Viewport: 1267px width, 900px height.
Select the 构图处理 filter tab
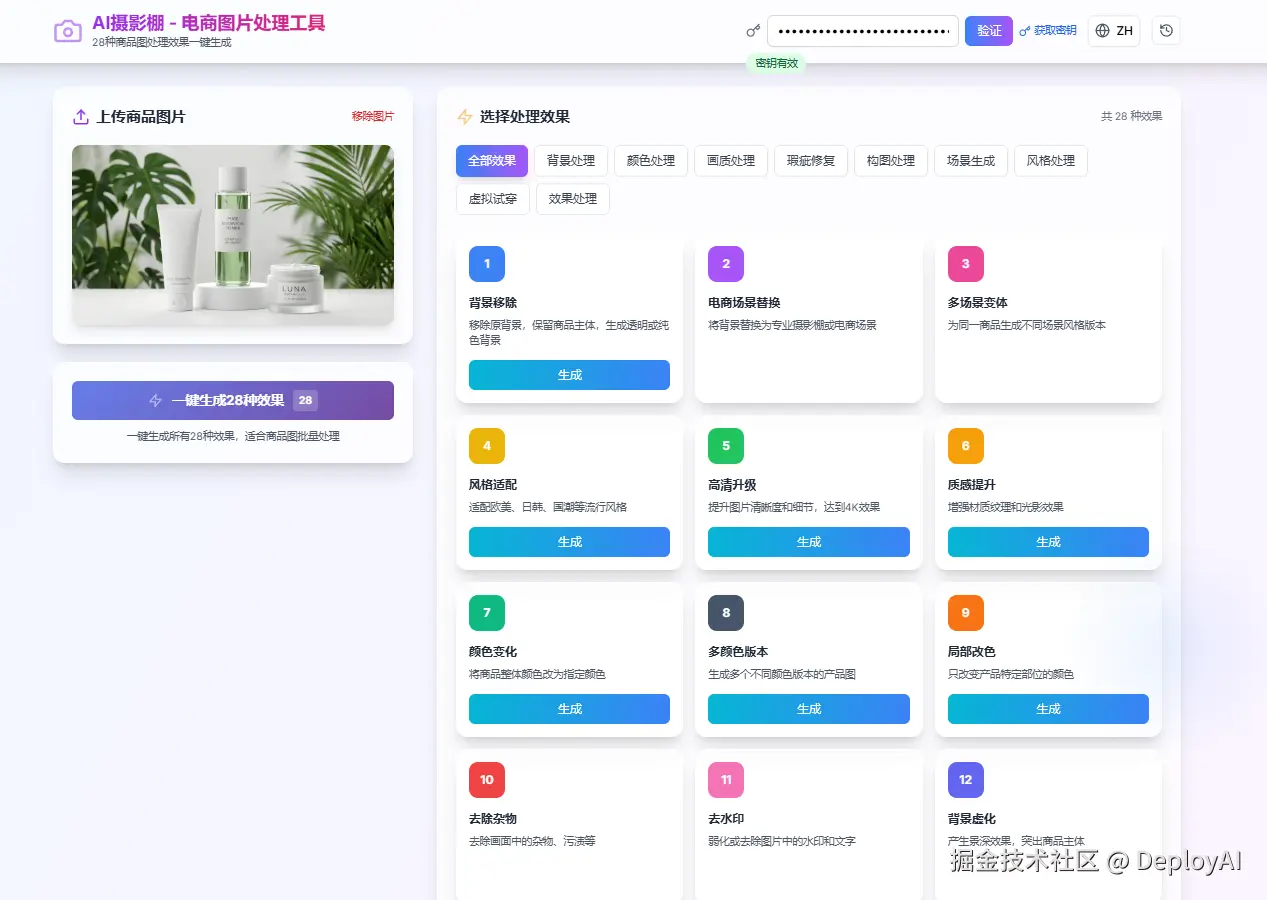click(891, 161)
